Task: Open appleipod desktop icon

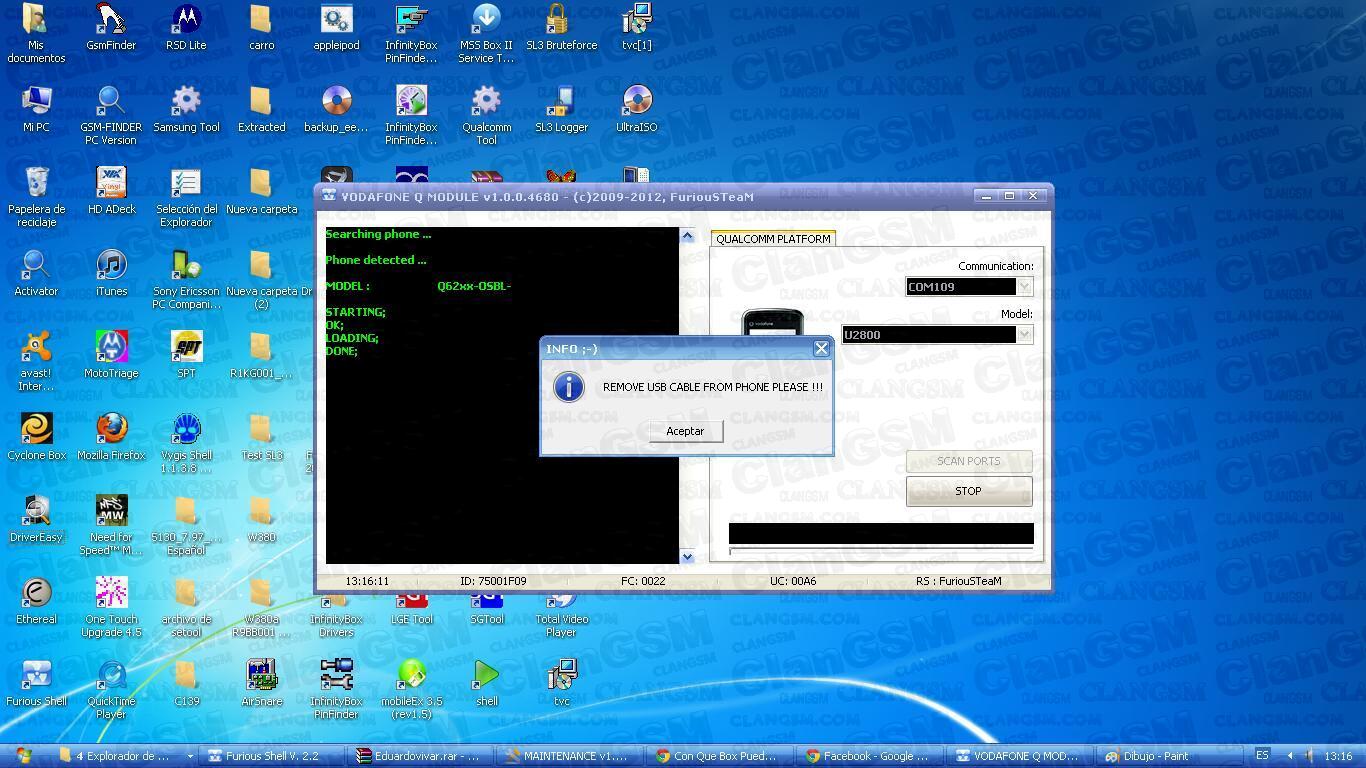Action: [x=336, y=28]
